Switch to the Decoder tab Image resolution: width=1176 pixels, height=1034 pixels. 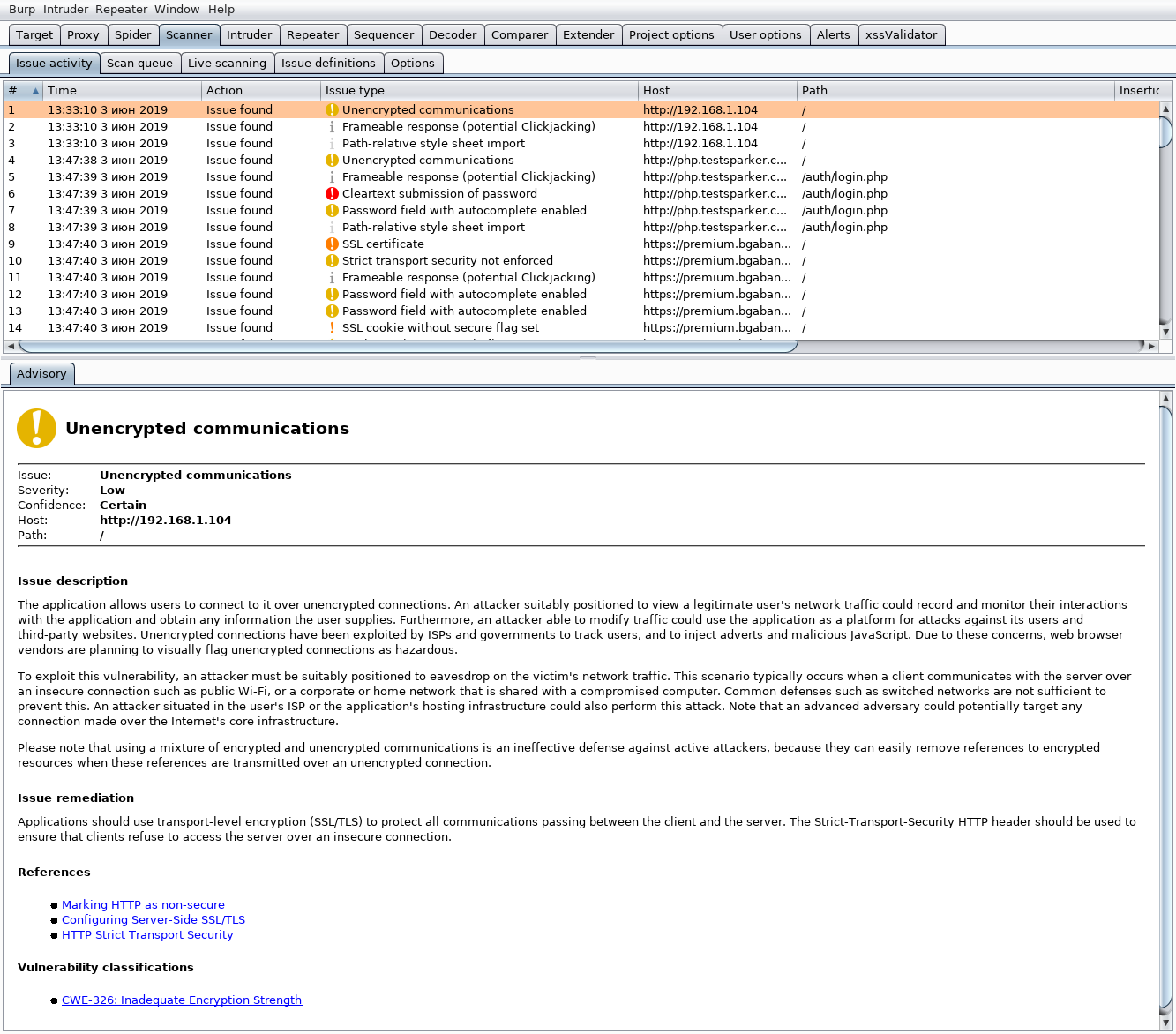(453, 35)
